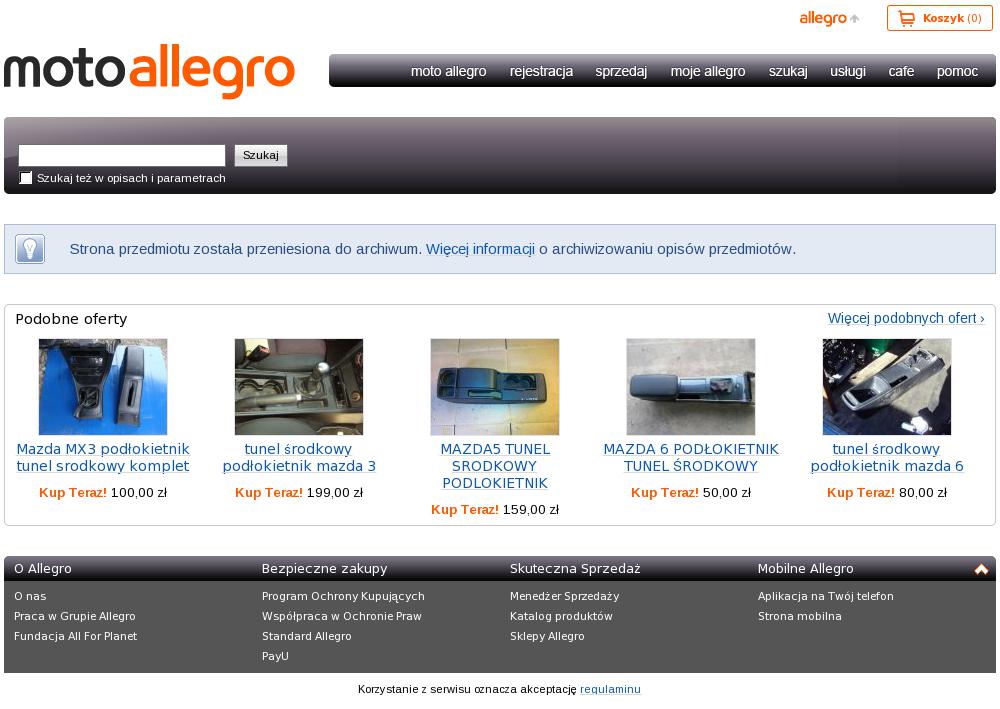Open the 'moto allegro' menu item

click(x=448, y=71)
